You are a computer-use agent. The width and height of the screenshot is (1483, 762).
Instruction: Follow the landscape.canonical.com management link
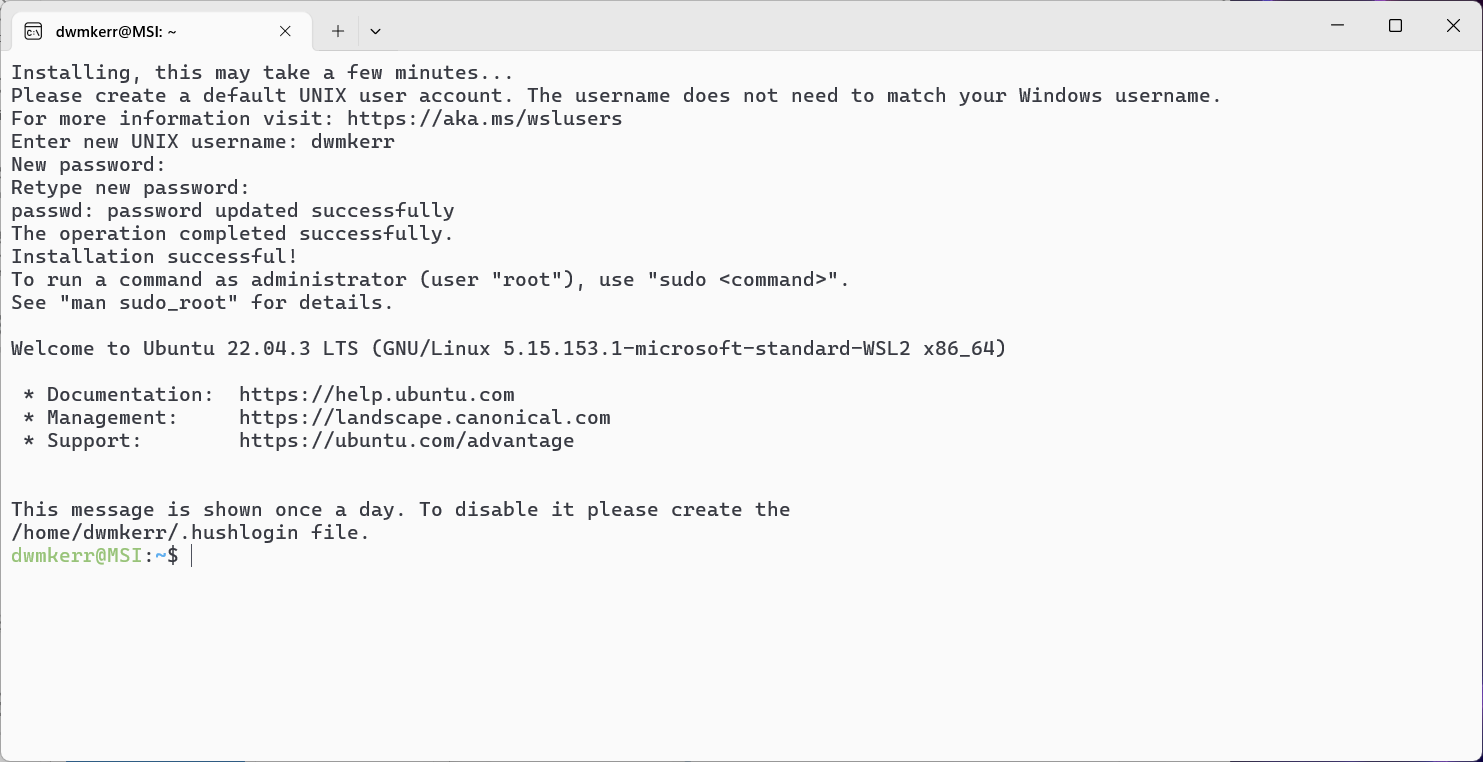click(x=424, y=418)
